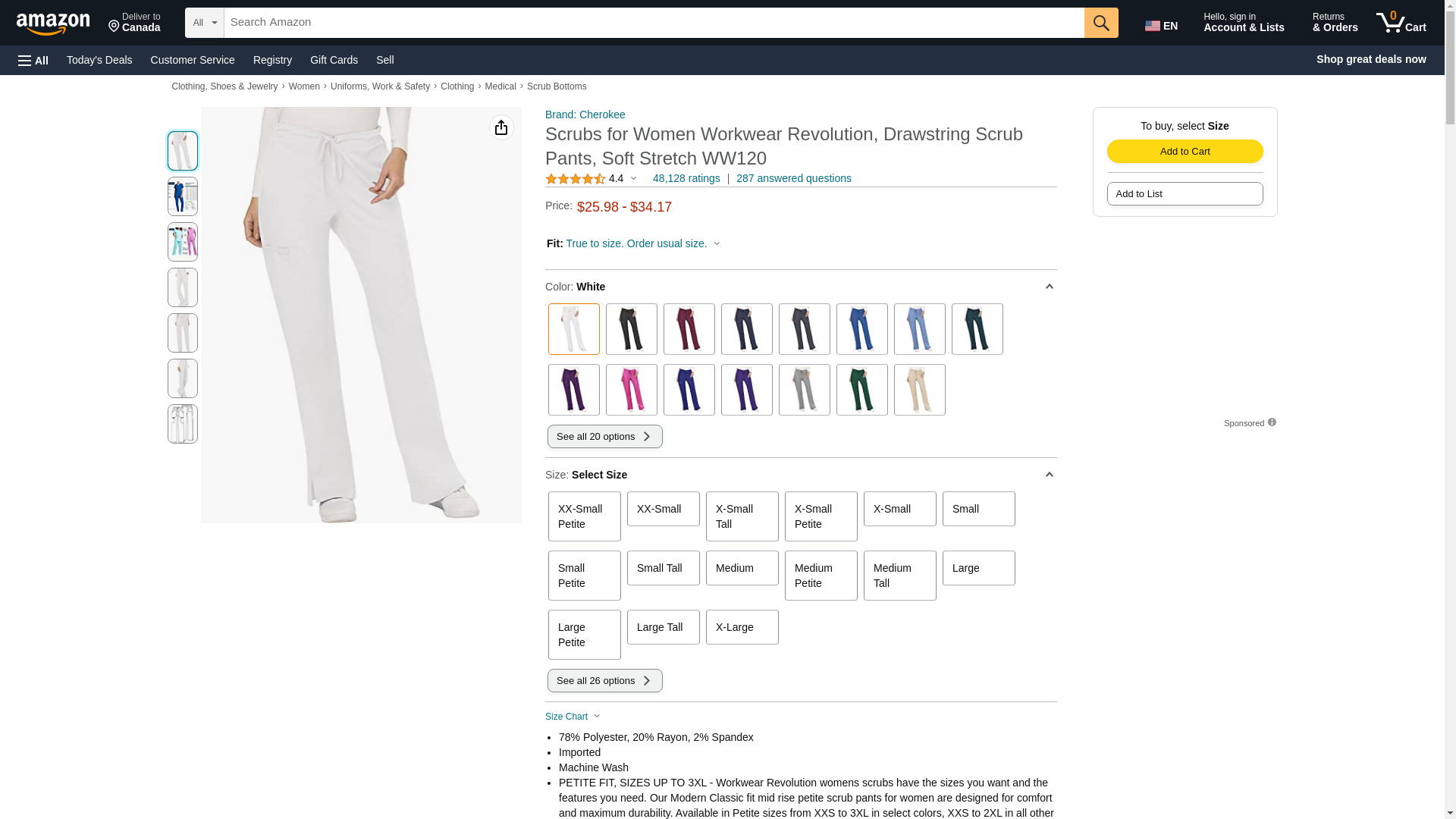This screenshot has width=1456, height=819.
Task: Open the cart icon
Action: point(1401,23)
